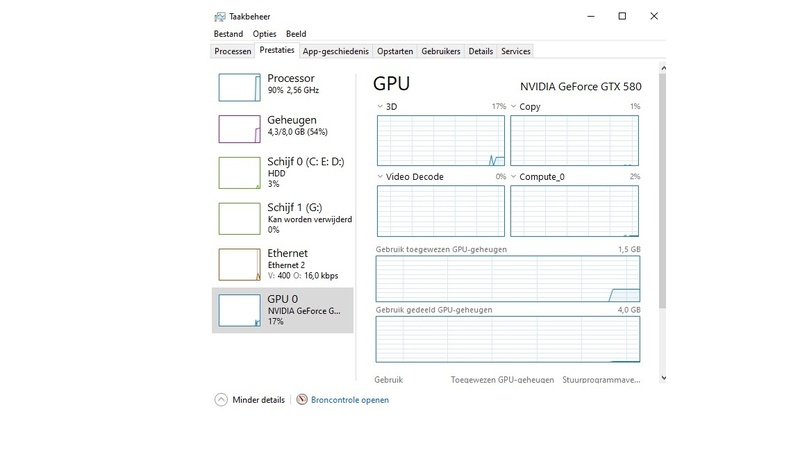Open the 3D graph engine dropdown
The height and width of the screenshot is (450, 800).
(380, 107)
